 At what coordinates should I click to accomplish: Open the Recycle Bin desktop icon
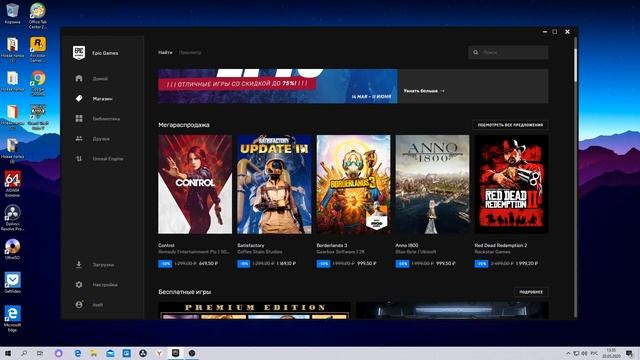pyautogui.click(x=12, y=13)
